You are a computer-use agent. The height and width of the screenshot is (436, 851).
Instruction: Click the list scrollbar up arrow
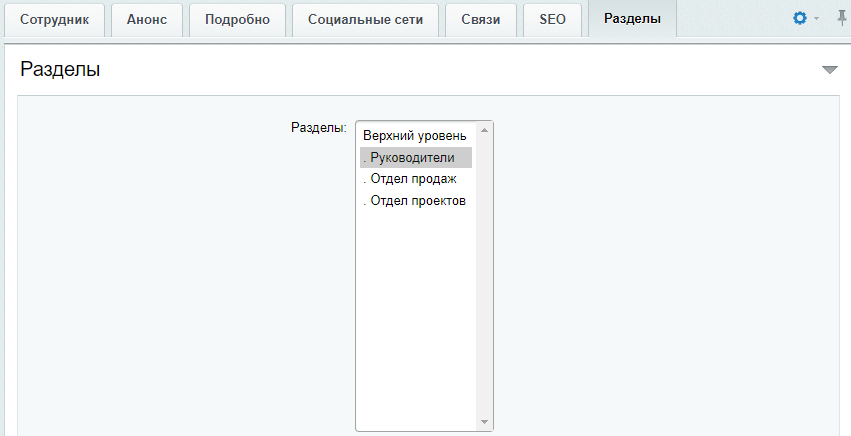pyautogui.click(x=484, y=130)
